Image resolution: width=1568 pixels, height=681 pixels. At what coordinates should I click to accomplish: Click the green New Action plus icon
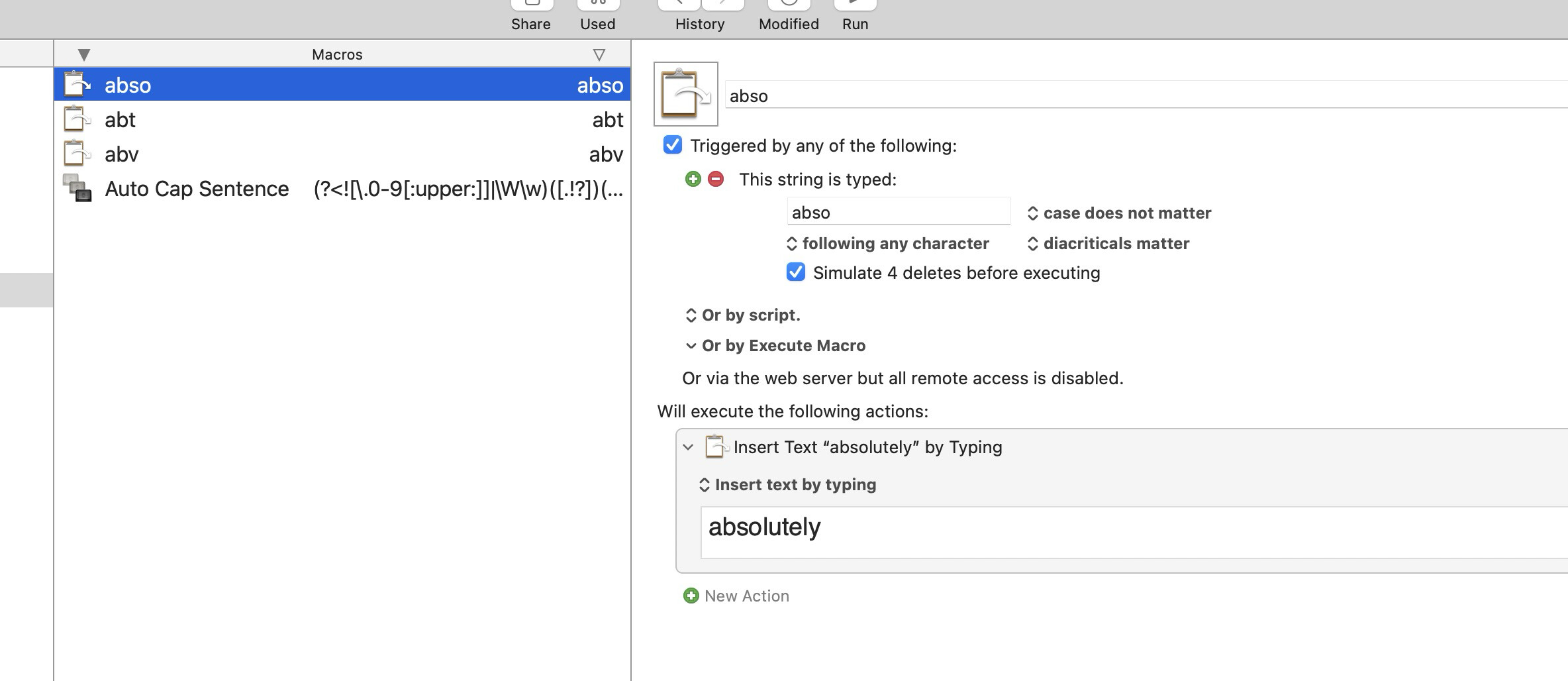click(x=691, y=596)
